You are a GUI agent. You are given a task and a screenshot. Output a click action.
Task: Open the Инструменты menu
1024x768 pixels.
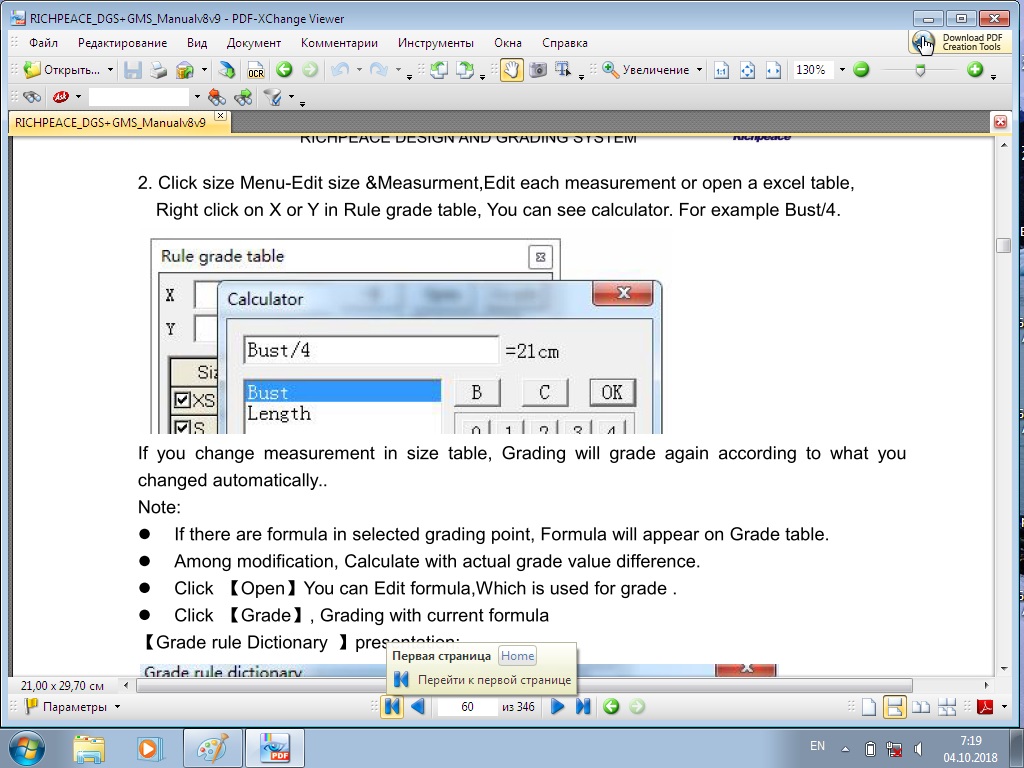[x=436, y=43]
